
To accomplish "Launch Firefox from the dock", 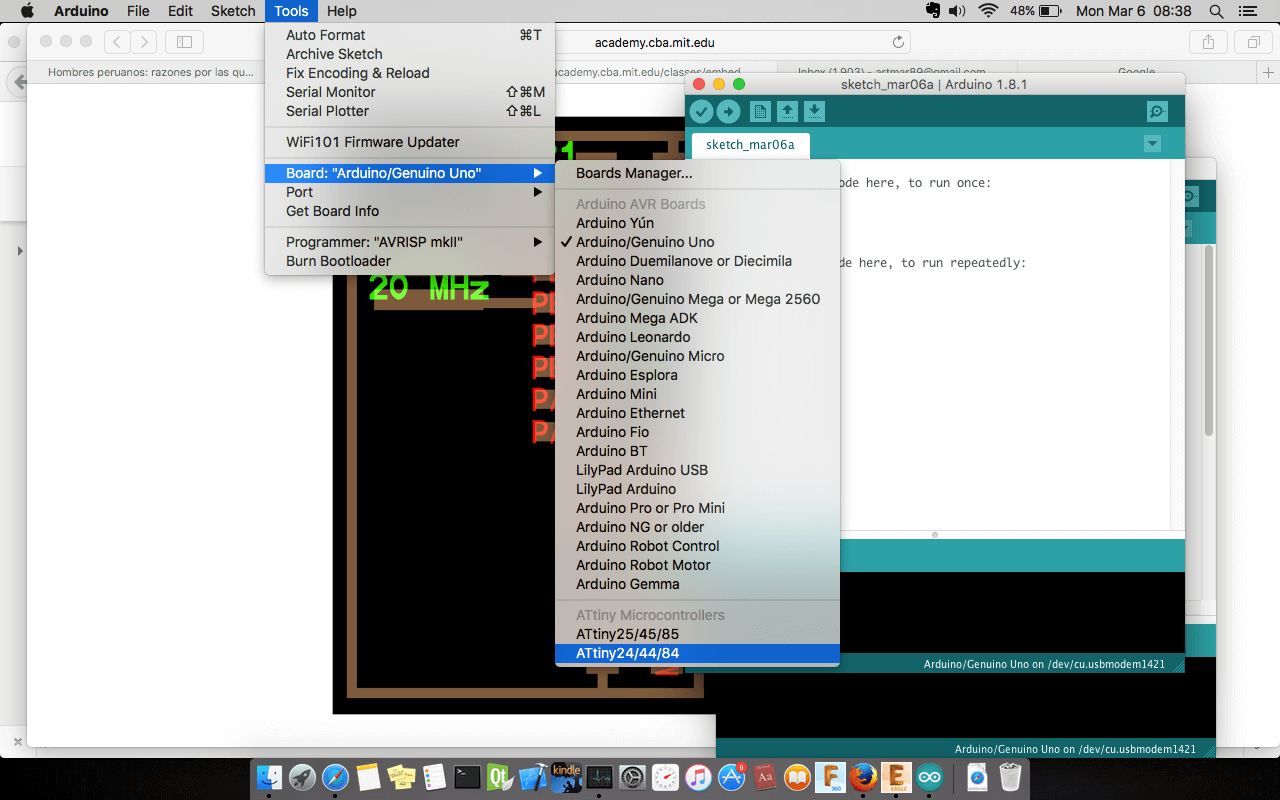I will 863,777.
